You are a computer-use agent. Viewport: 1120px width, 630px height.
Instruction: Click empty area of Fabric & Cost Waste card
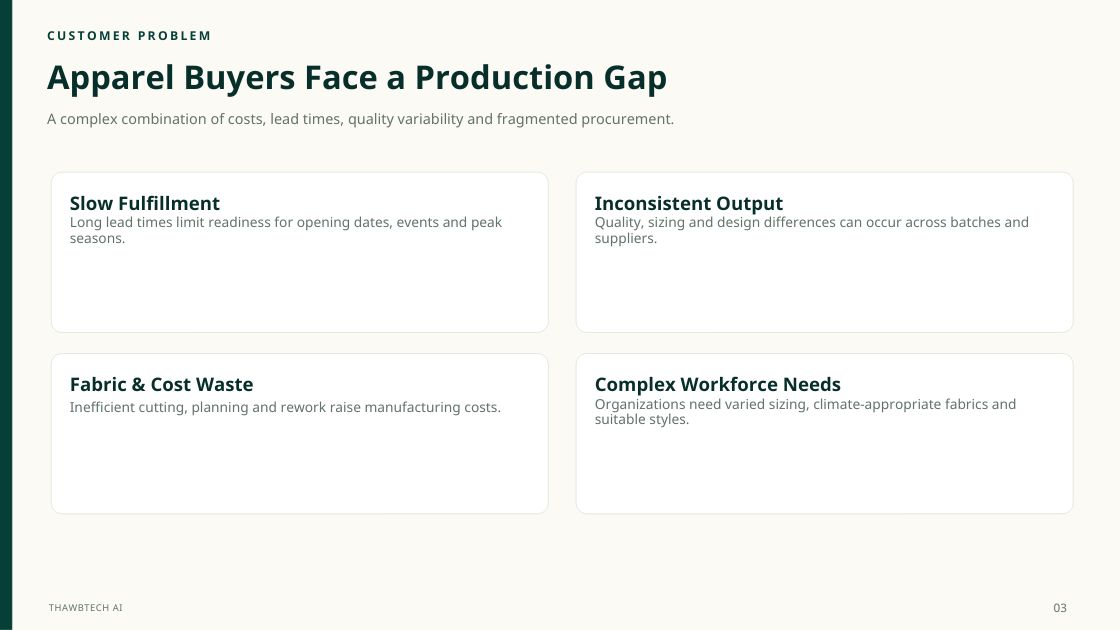tap(300, 468)
